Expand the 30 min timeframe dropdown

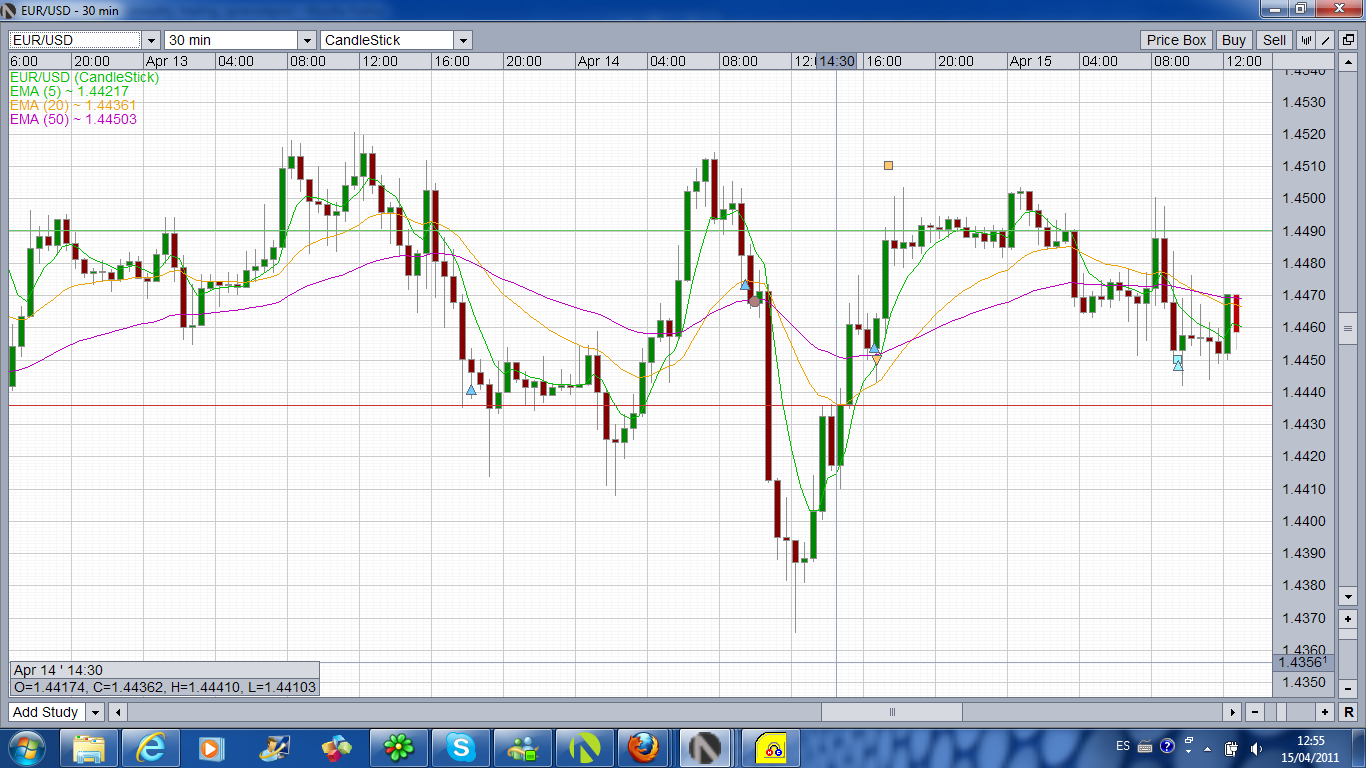pyautogui.click(x=307, y=40)
